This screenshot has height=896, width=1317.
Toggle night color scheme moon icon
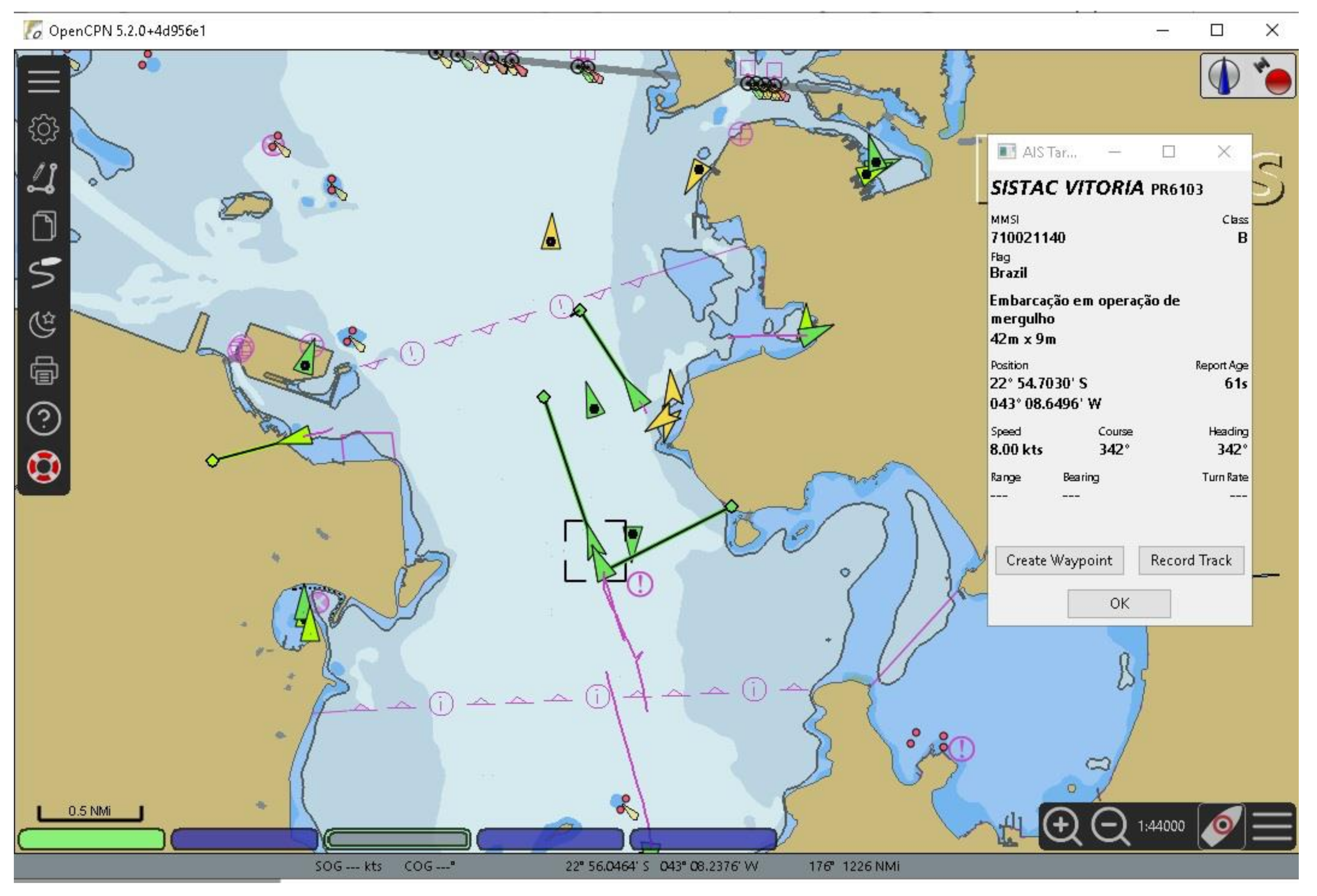tap(43, 324)
